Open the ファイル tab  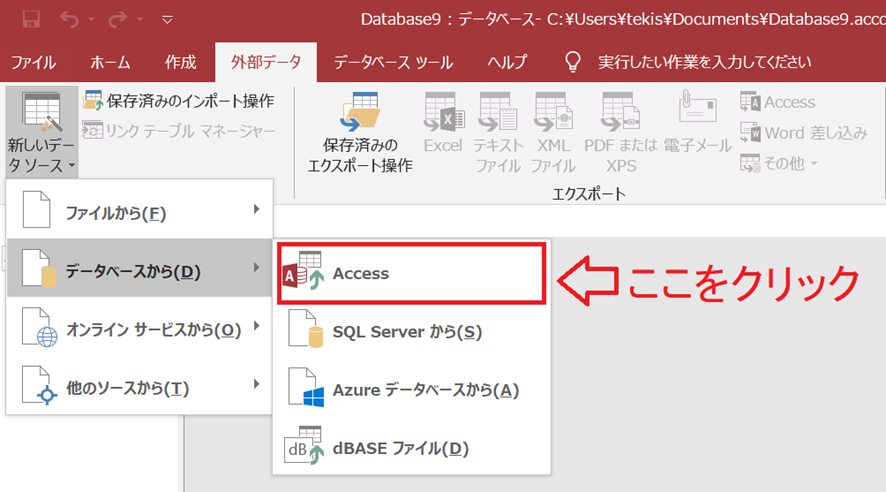coord(34,62)
